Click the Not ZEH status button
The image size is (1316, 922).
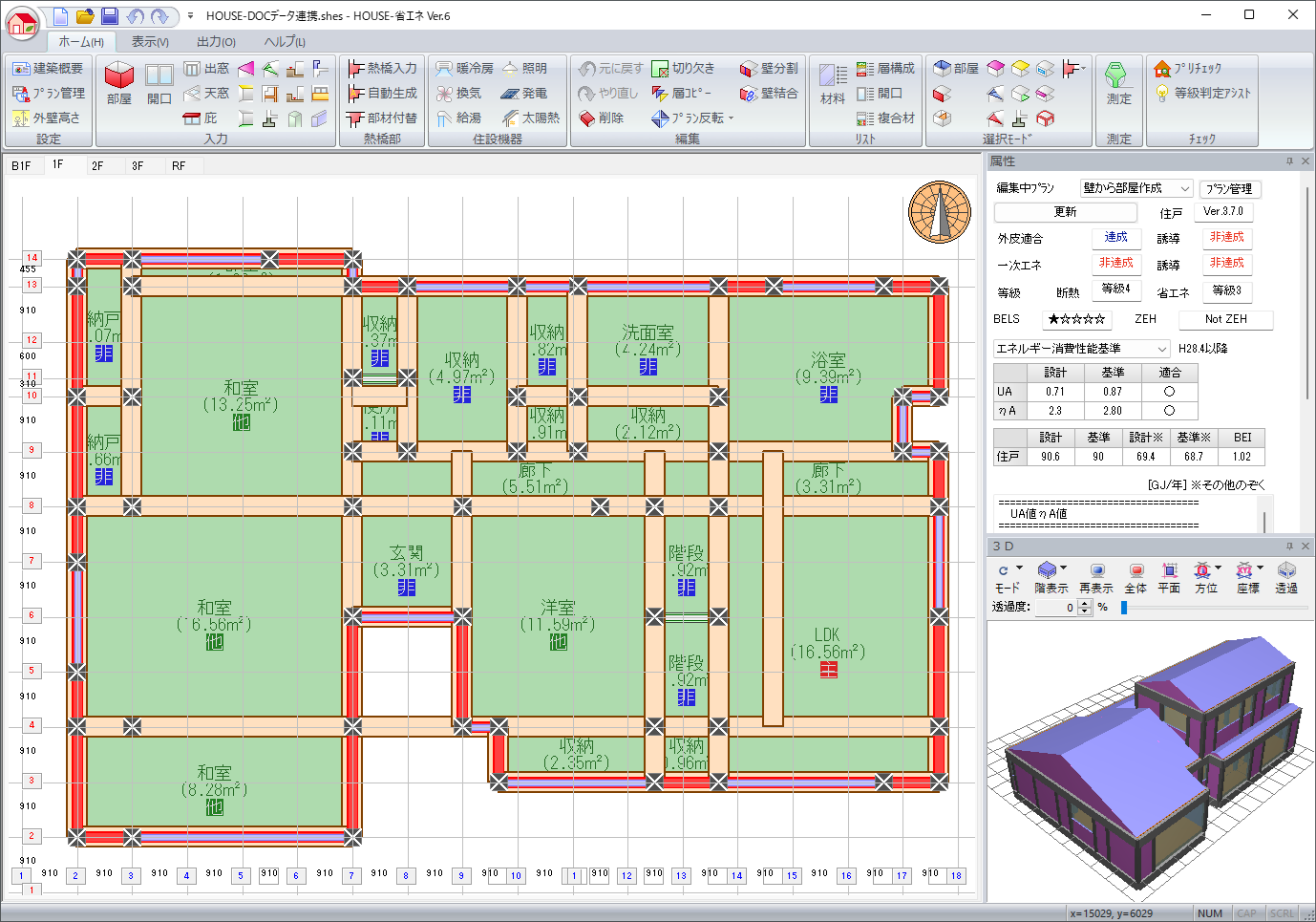coord(1225,319)
